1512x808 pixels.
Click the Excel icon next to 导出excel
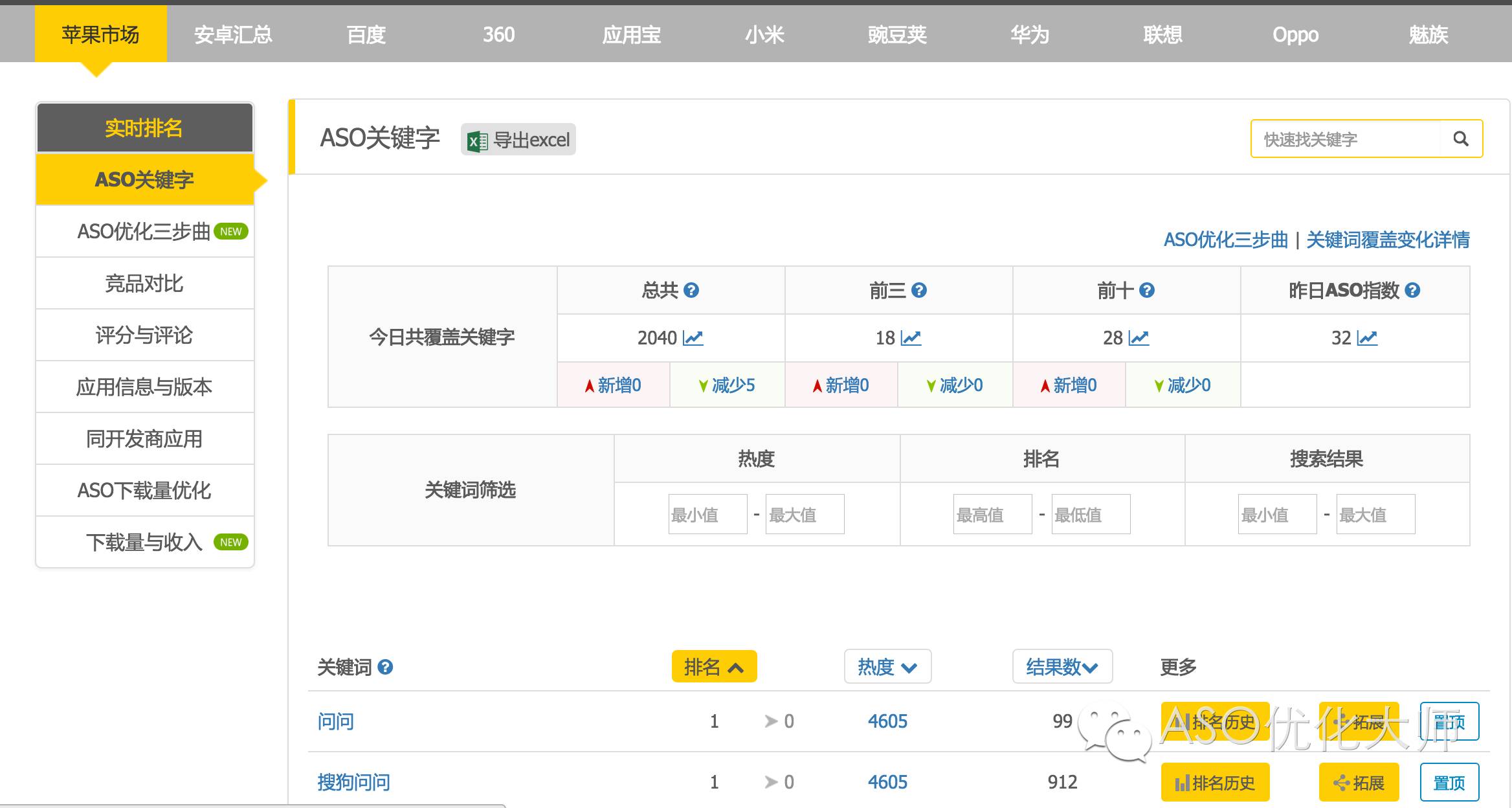(478, 140)
